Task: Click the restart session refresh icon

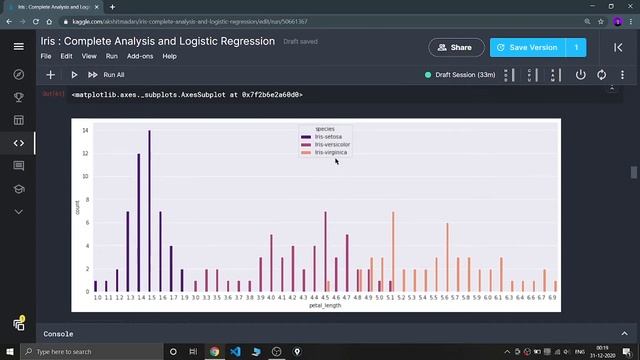Action: [x=601, y=75]
